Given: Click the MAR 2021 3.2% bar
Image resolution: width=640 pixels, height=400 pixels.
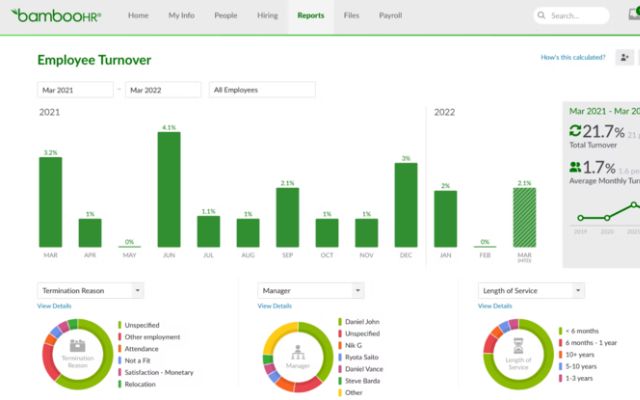Looking at the screenshot, I should [51, 202].
